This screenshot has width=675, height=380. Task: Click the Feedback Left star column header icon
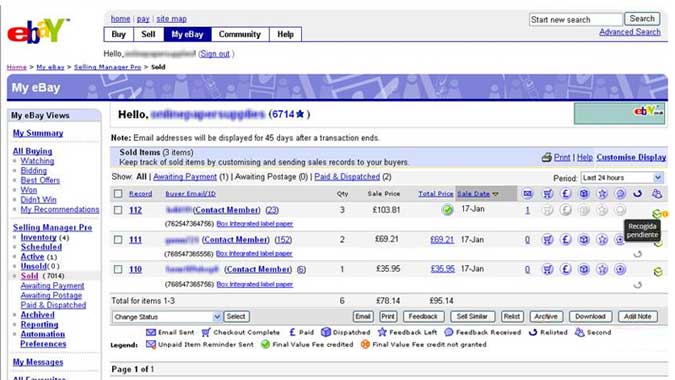[x=602, y=194]
